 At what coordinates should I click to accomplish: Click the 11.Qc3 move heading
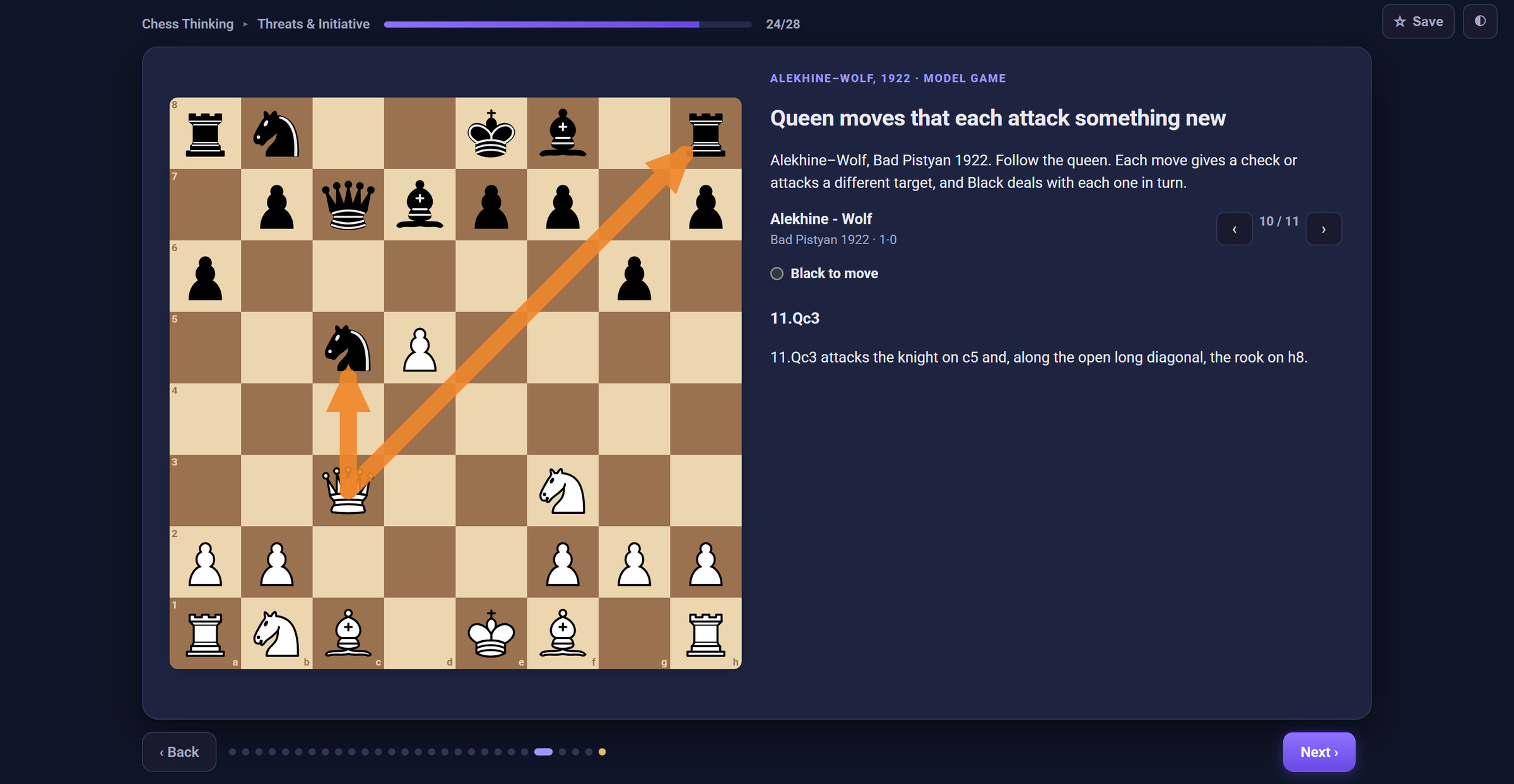pos(795,319)
